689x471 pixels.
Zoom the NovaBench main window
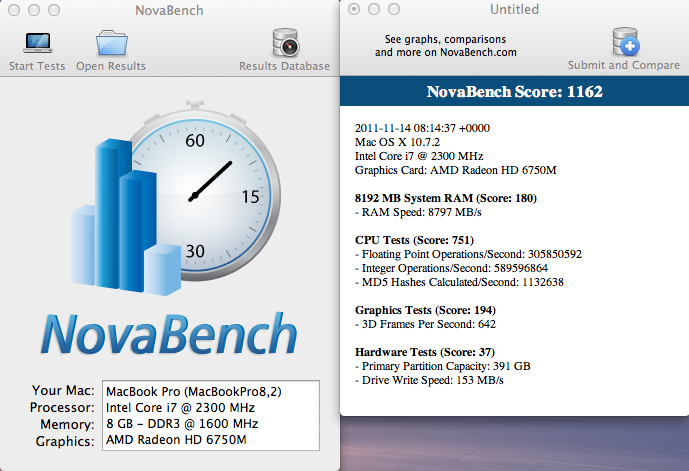(52, 10)
